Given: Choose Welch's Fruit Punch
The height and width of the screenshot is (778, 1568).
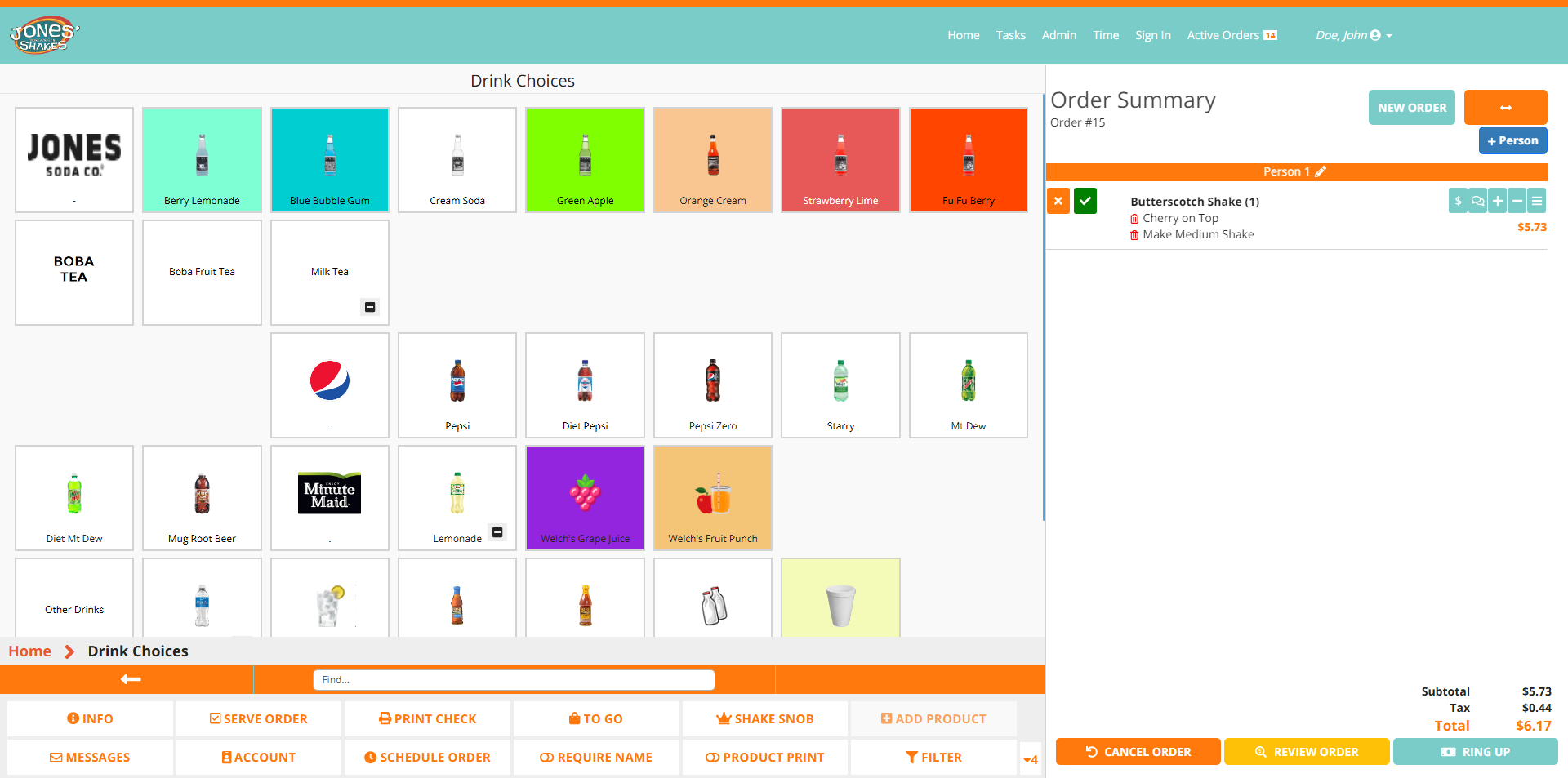Looking at the screenshot, I should [713, 498].
